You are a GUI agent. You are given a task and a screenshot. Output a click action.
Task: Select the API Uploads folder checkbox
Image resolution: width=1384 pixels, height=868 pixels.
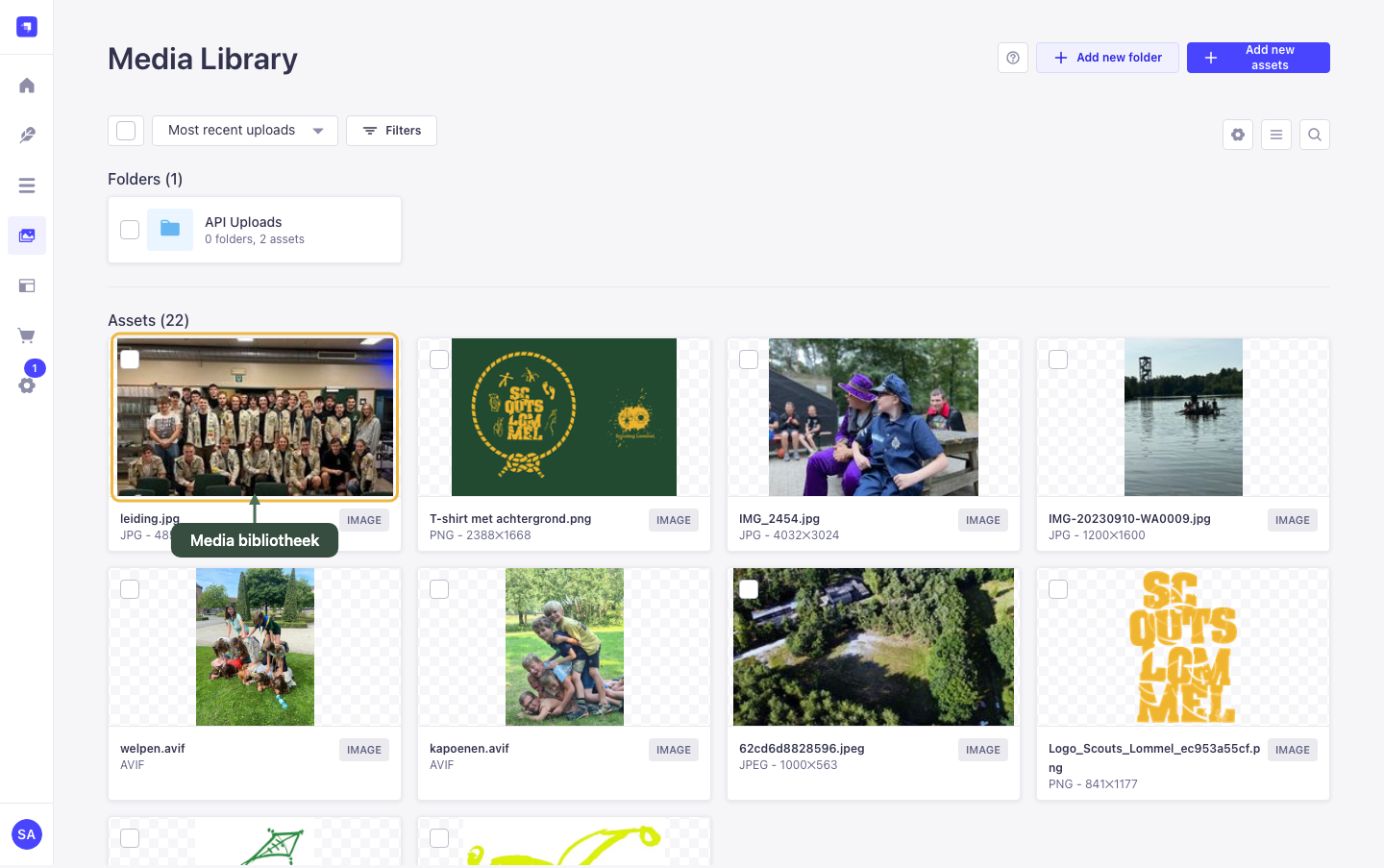(x=130, y=230)
